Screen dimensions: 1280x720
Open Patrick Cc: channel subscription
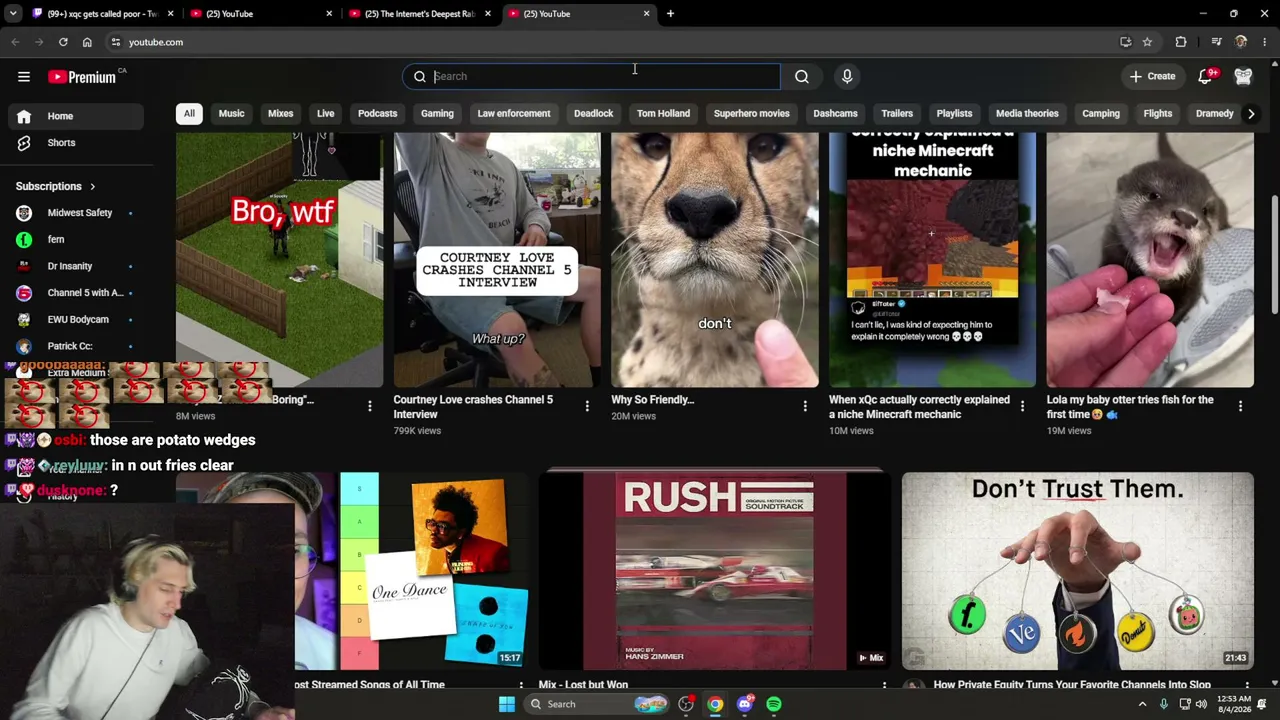click(76, 346)
